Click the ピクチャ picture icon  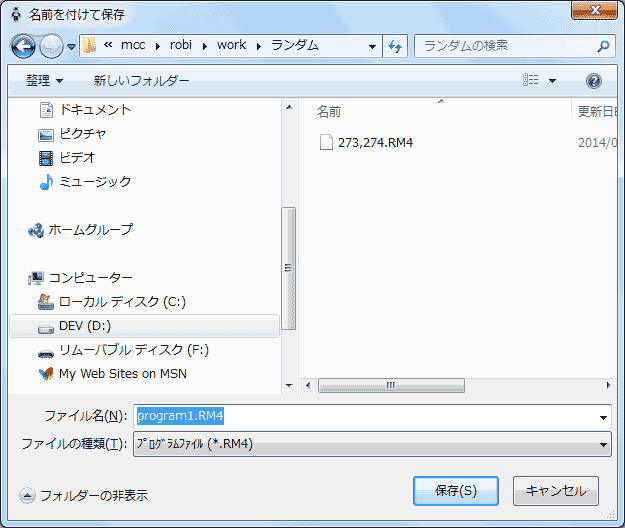[46, 135]
